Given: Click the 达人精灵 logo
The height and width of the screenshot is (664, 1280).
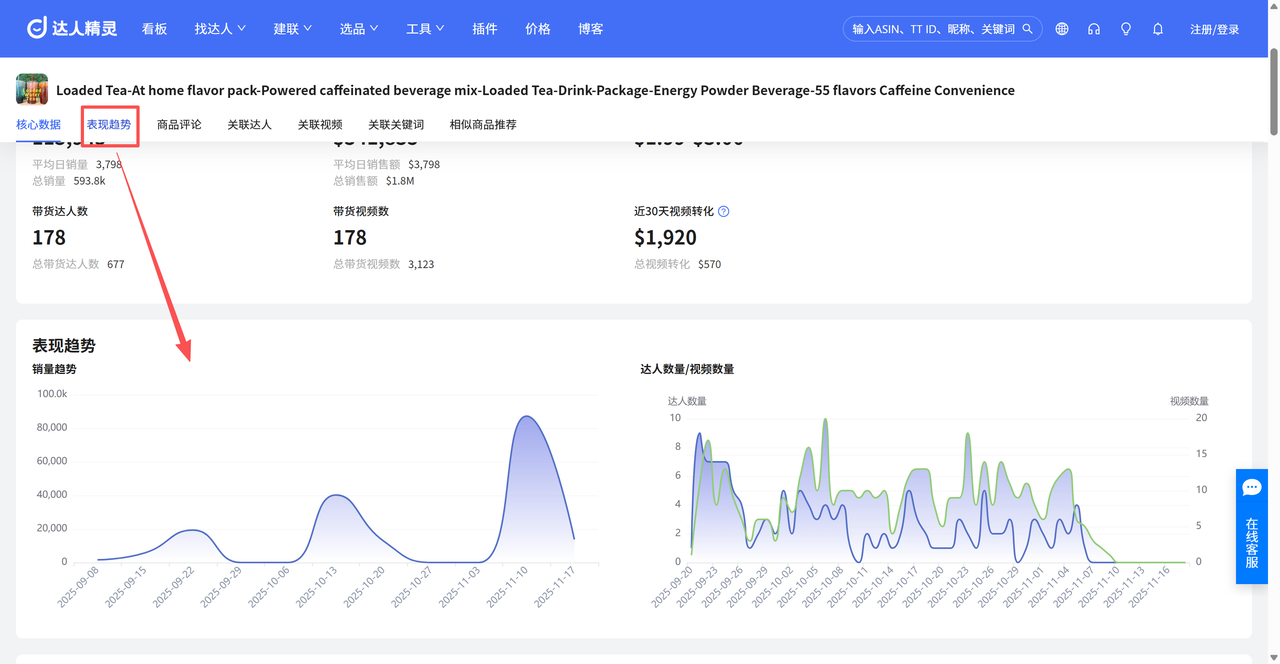Looking at the screenshot, I should (x=72, y=29).
